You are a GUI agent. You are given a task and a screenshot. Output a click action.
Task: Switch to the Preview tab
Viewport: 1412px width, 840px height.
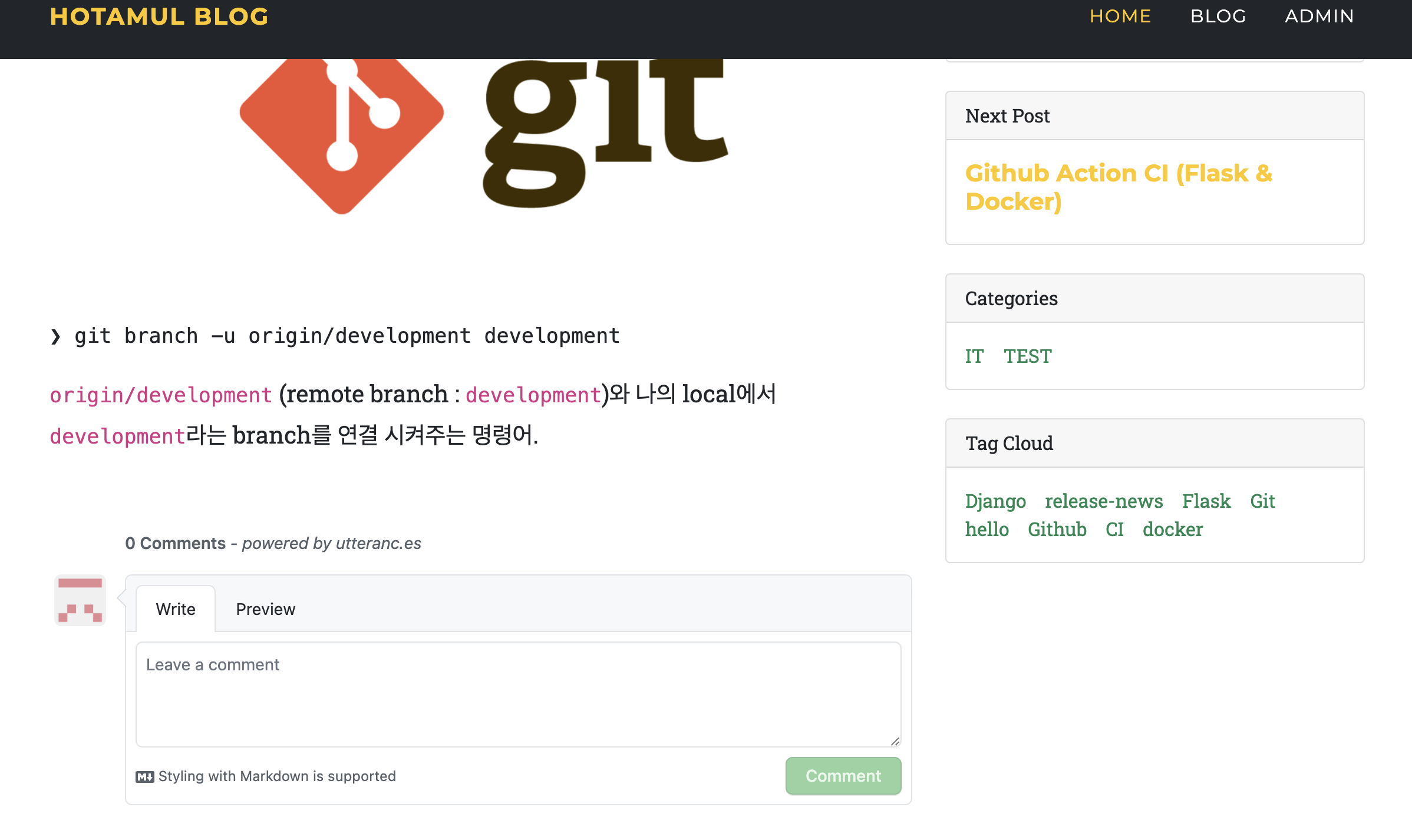click(265, 609)
